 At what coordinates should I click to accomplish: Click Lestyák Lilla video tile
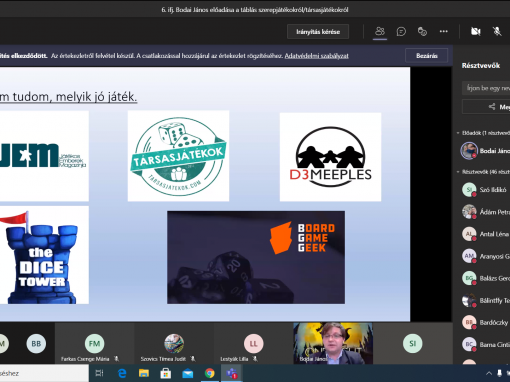pyautogui.click(x=253, y=343)
